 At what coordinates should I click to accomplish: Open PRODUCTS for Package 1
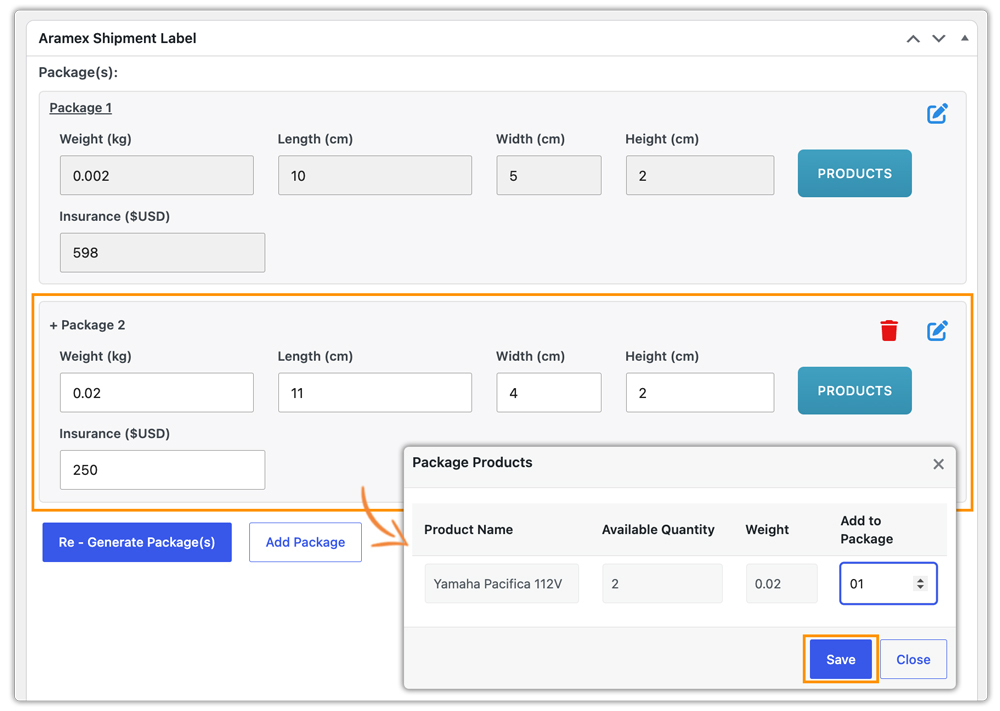855,173
